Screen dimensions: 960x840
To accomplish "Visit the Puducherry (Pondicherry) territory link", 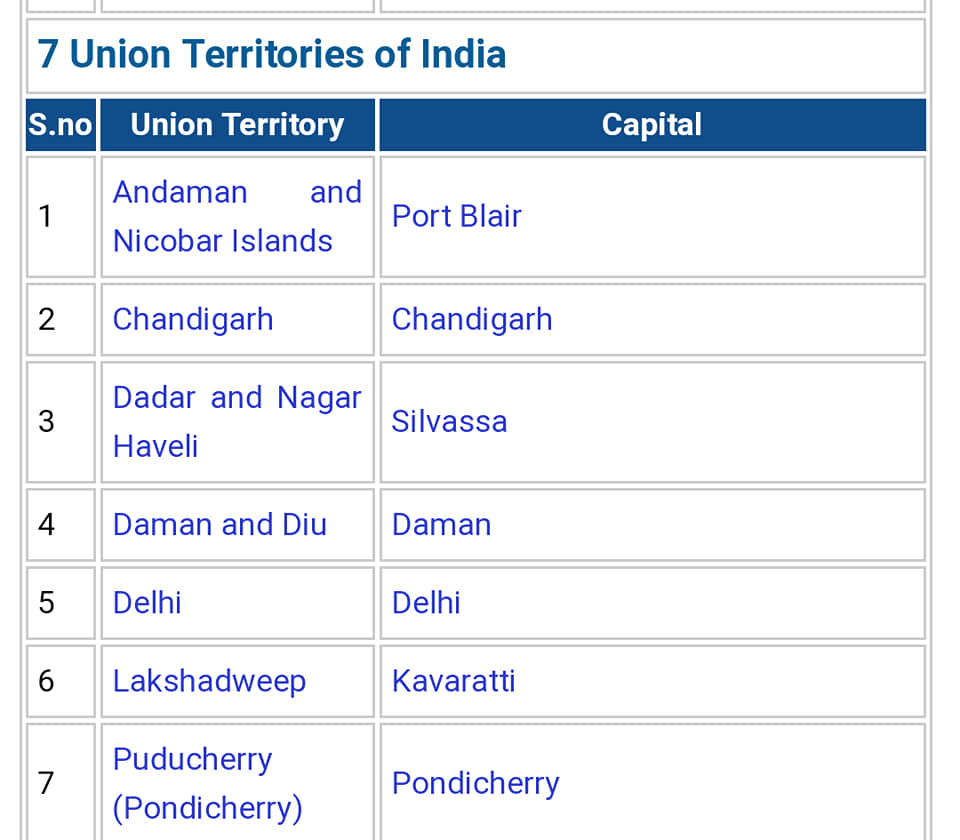I will tap(208, 784).
